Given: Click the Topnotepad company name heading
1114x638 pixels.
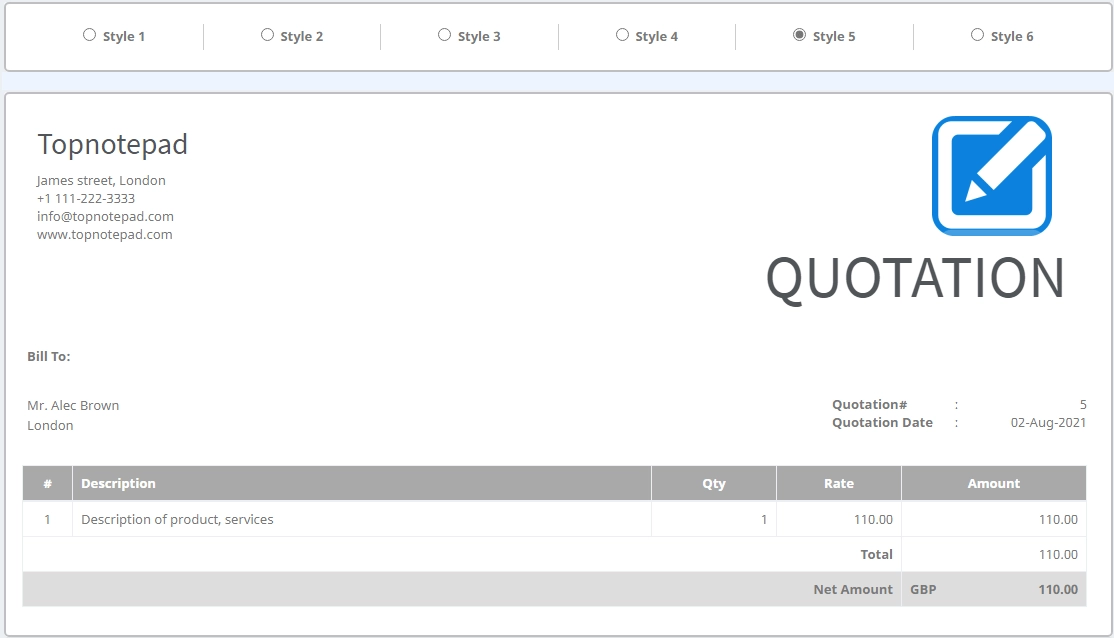Looking at the screenshot, I should coord(112,144).
